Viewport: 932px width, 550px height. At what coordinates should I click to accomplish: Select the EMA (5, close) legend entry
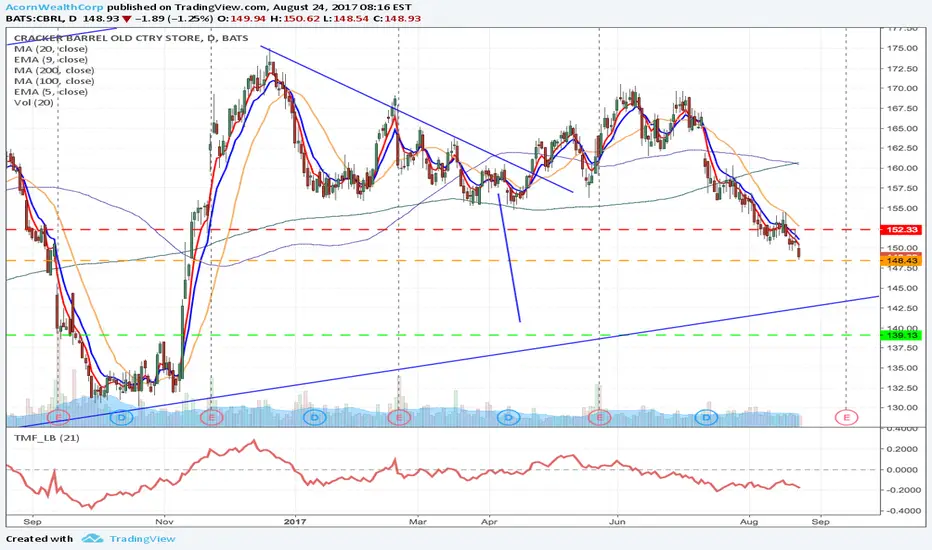(x=51, y=92)
